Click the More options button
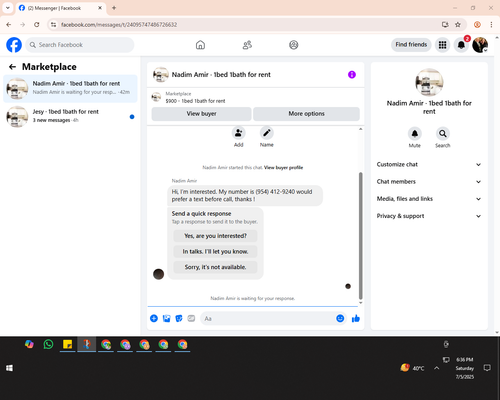 tap(306, 114)
